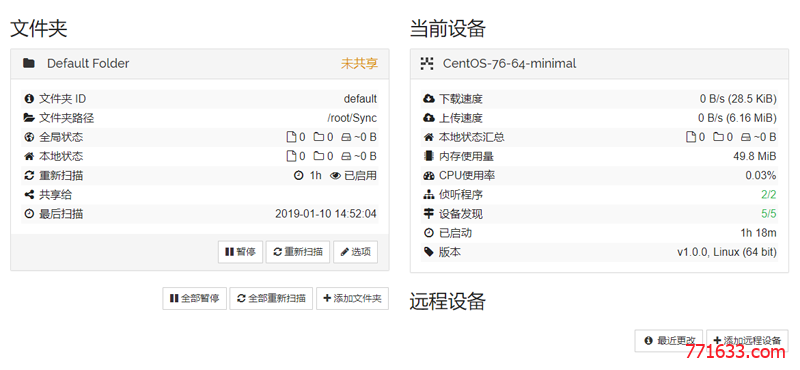Screen dimensions: 800x370
Task: Click the CentOS device identicon
Action: coord(427,63)
